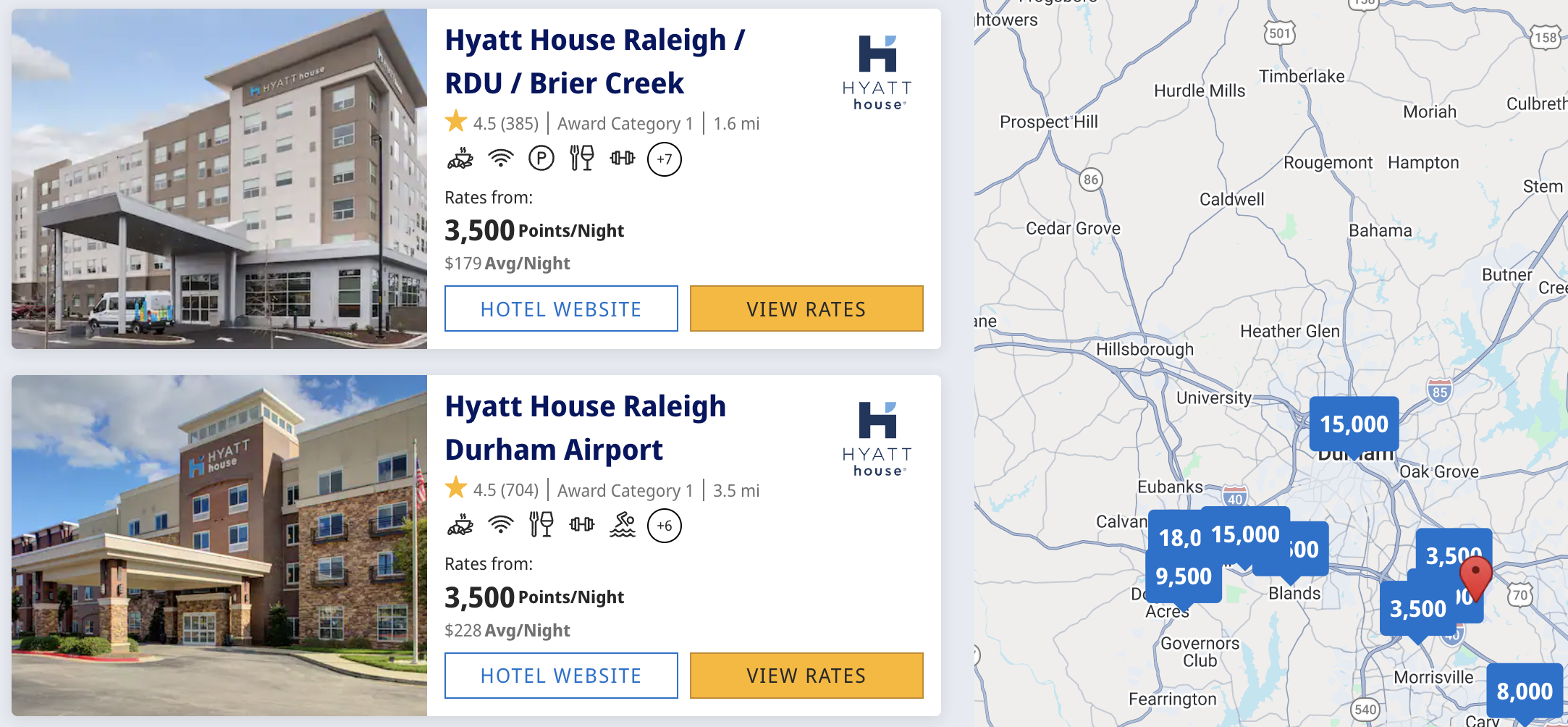Click VIEW RATES for Hyatt House Durham Airport
This screenshot has width=1568, height=727.
(x=806, y=675)
